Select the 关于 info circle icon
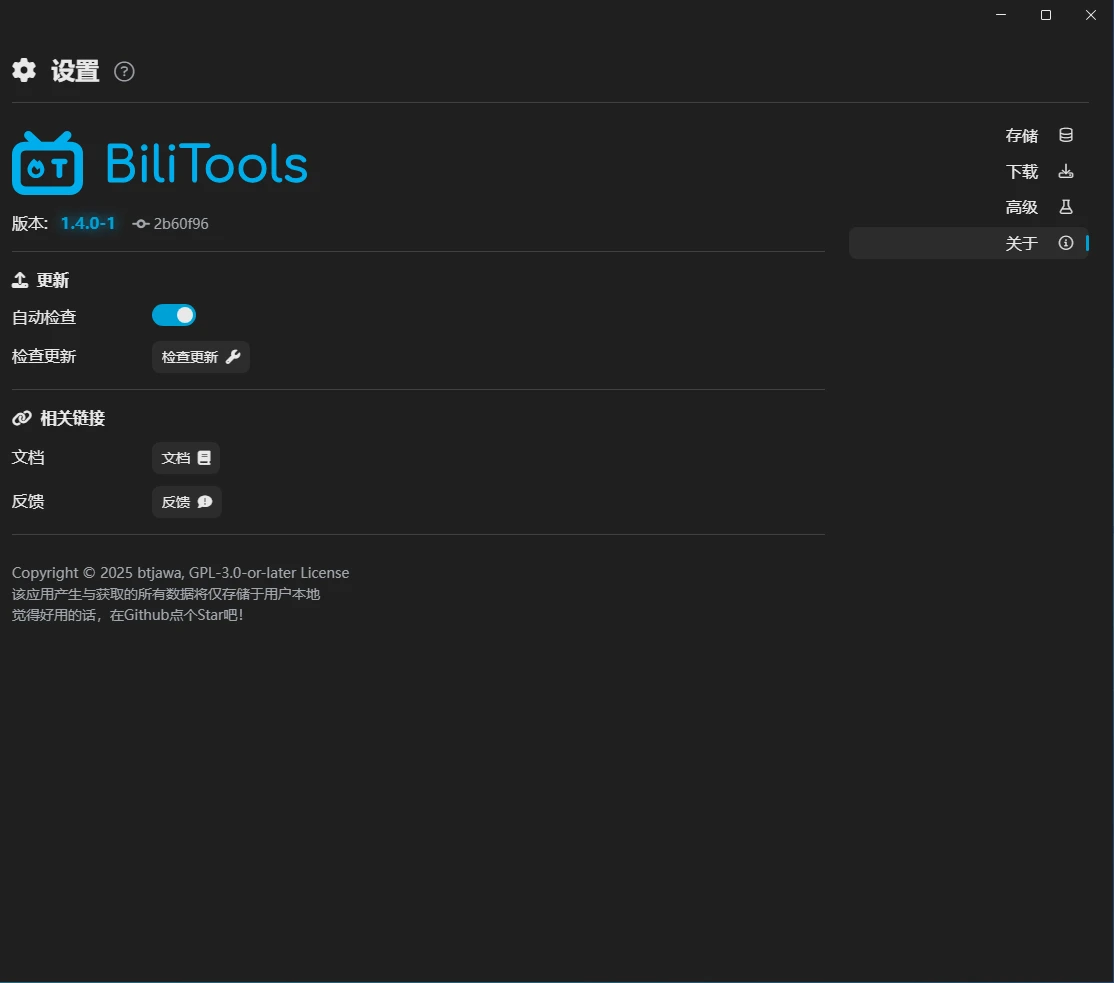This screenshot has width=1114, height=983. [x=1066, y=243]
